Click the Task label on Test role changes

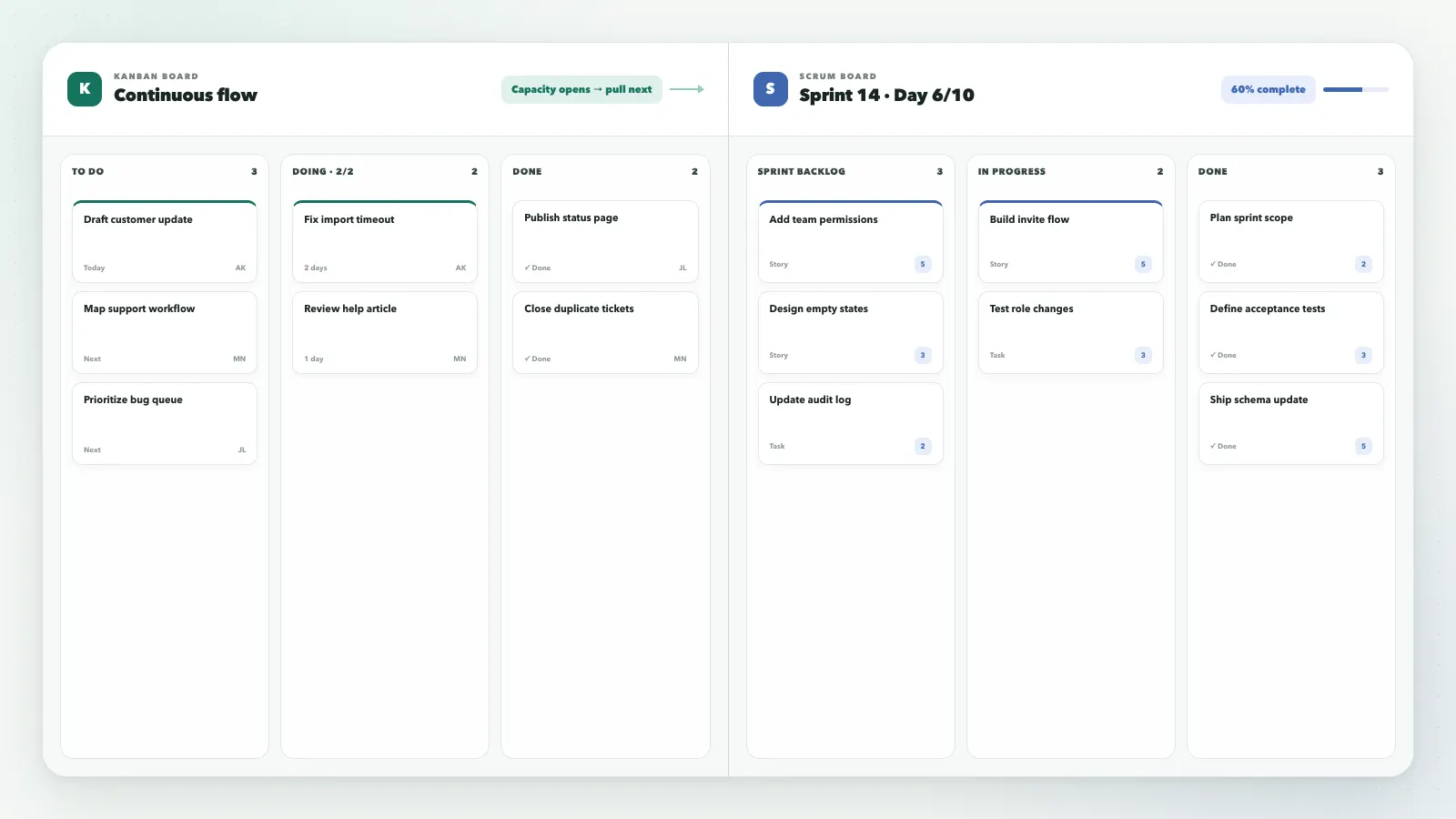click(997, 355)
